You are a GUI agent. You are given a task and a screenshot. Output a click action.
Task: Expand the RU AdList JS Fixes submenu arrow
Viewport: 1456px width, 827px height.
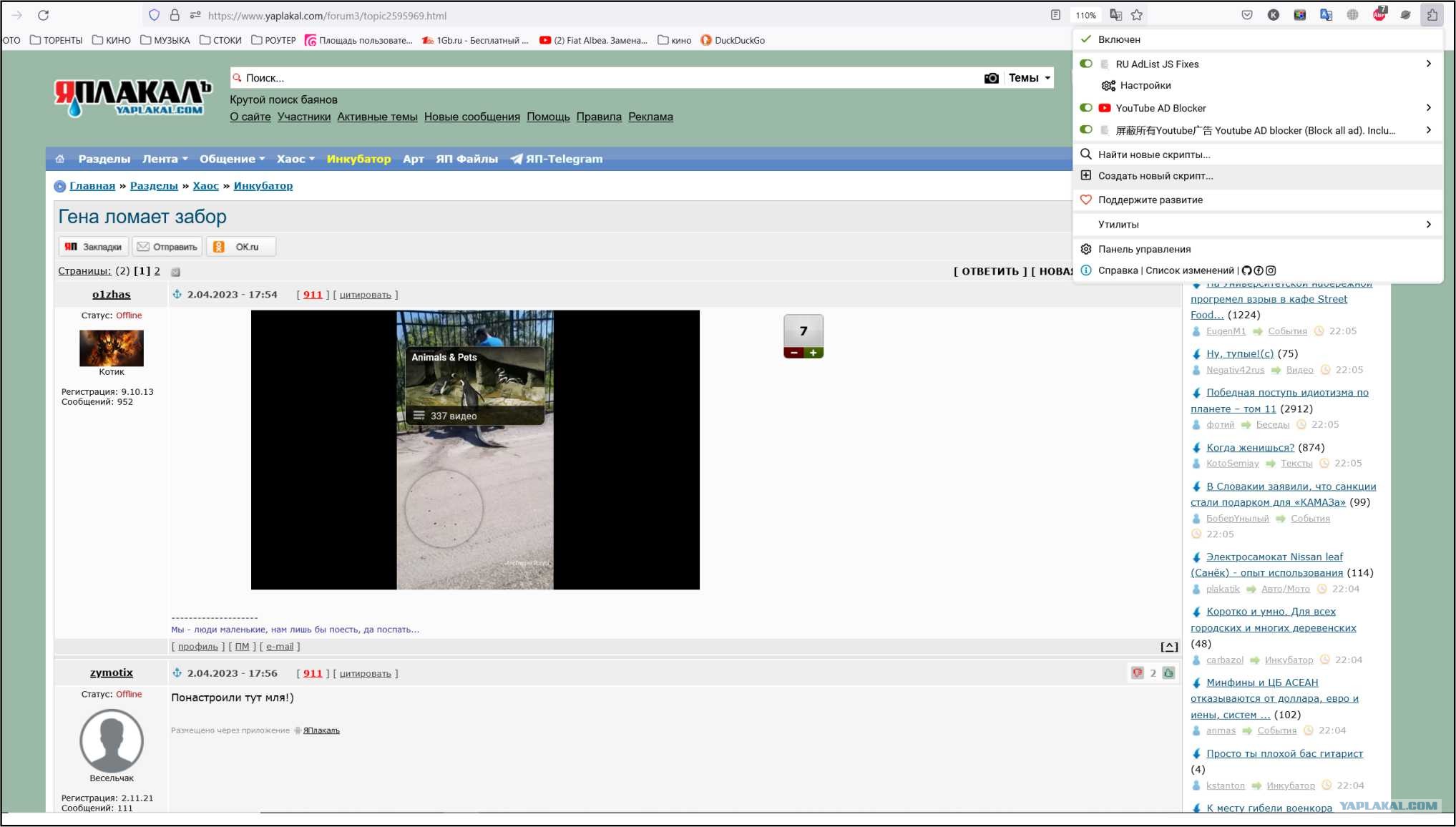coord(1429,64)
